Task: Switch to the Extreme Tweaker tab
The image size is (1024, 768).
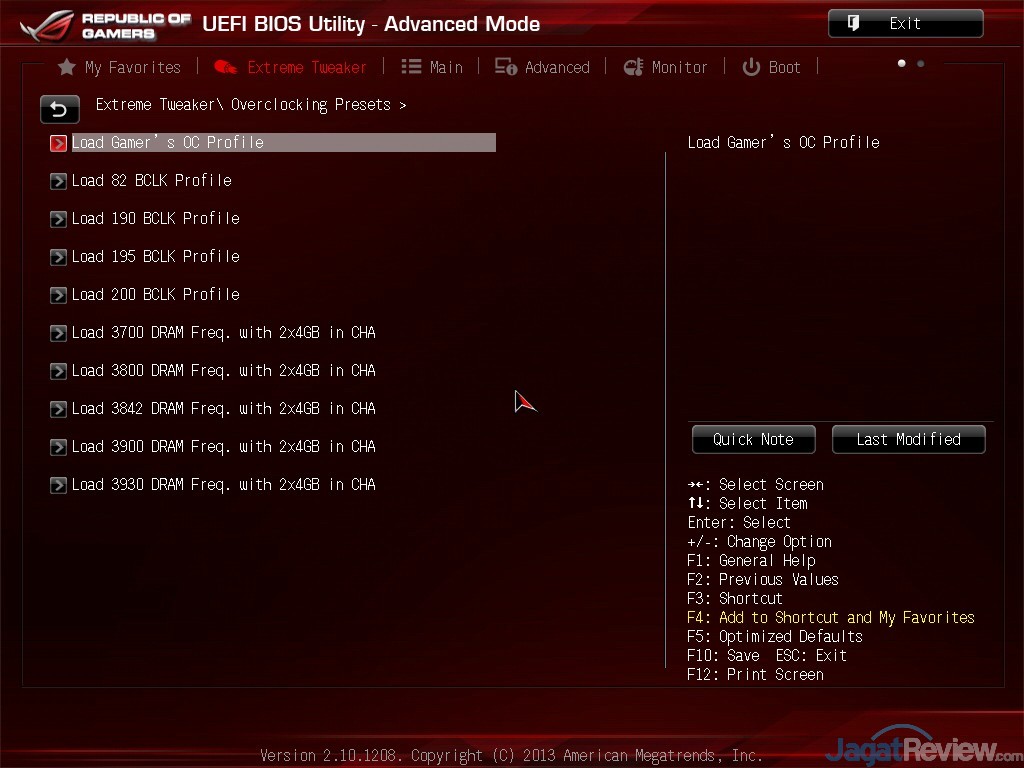Action: (291, 67)
